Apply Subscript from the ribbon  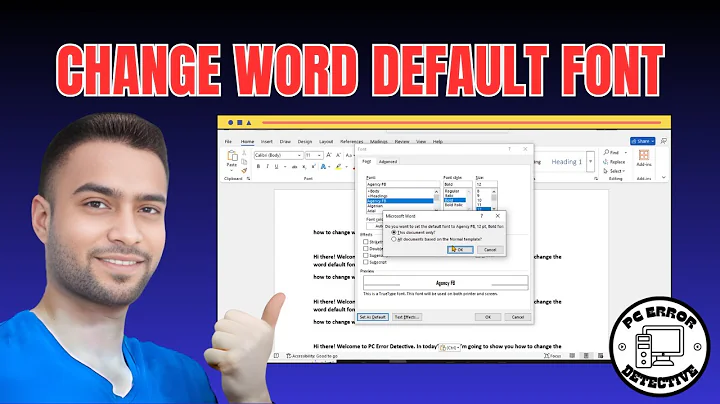[304, 167]
